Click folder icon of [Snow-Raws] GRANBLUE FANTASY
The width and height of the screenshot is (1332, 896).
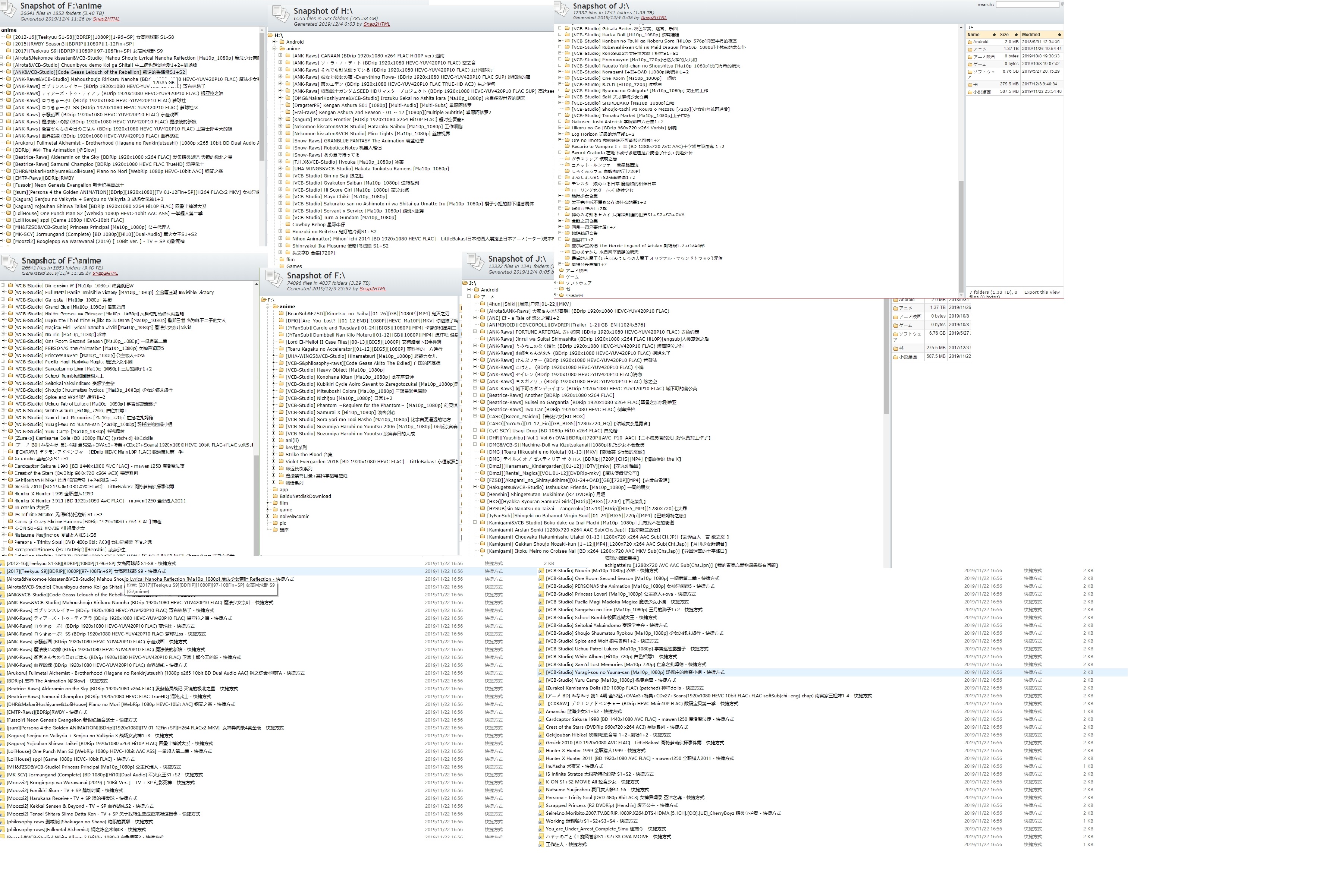click(288, 141)
